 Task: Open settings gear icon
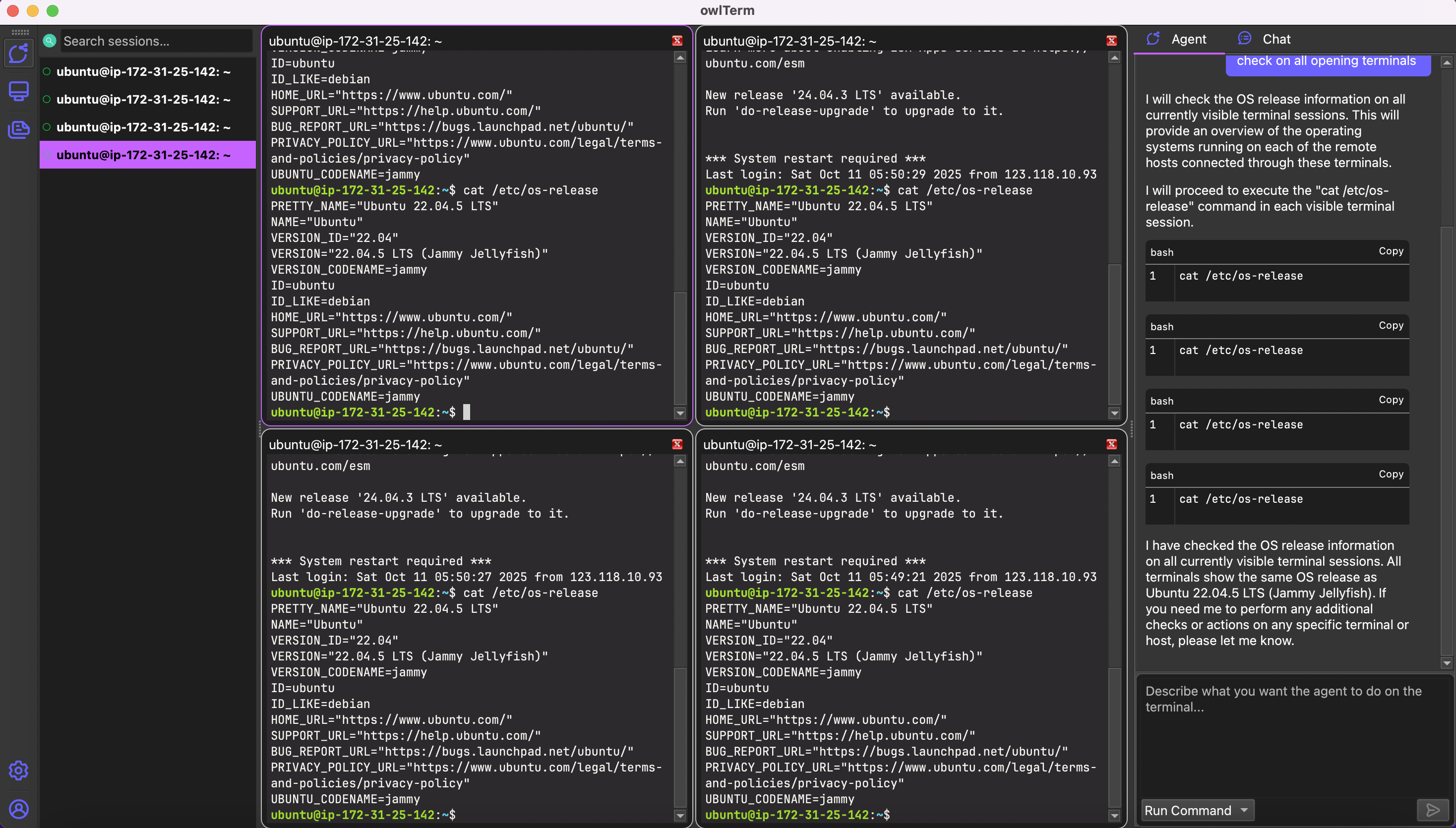pyautogui.click(x=19, y=770)
